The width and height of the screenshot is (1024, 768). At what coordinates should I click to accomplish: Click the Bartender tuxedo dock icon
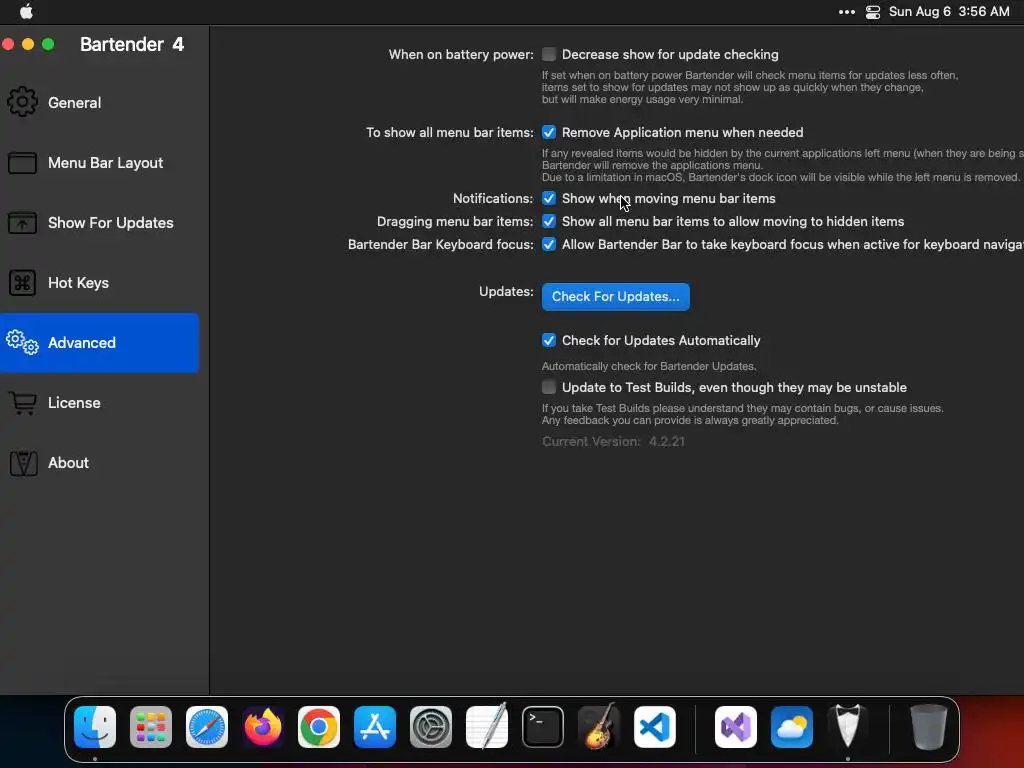[x=848, y=726]
